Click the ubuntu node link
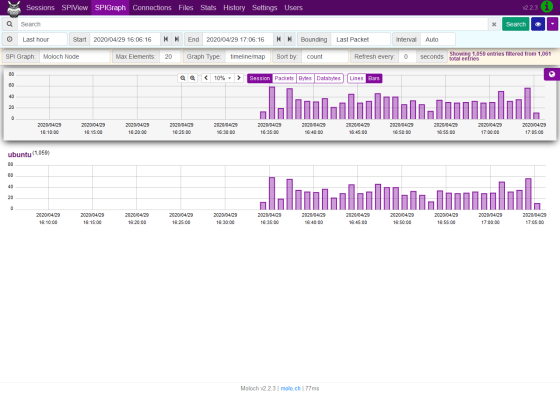560x393 pixels. (x=20, y=155)
